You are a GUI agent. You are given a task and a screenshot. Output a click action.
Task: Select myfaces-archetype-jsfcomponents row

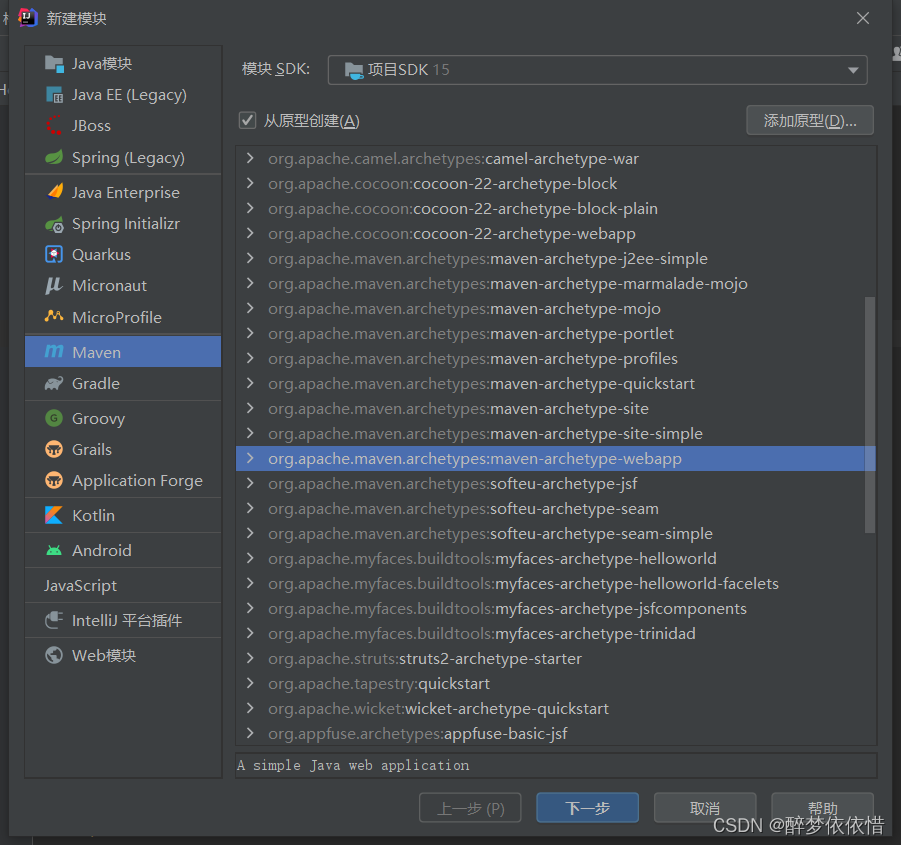[556, 608]
